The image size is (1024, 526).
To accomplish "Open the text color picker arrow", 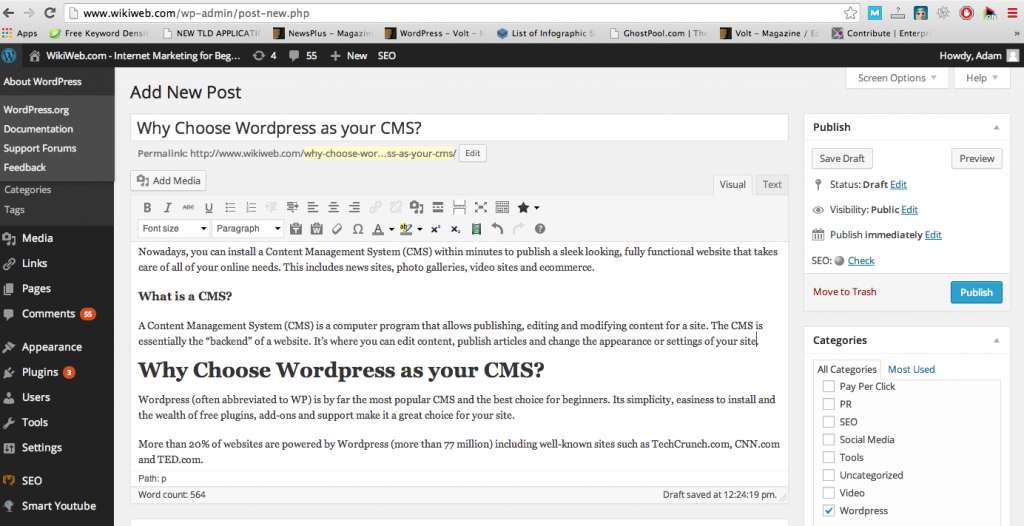I will (x=391, y=229).
